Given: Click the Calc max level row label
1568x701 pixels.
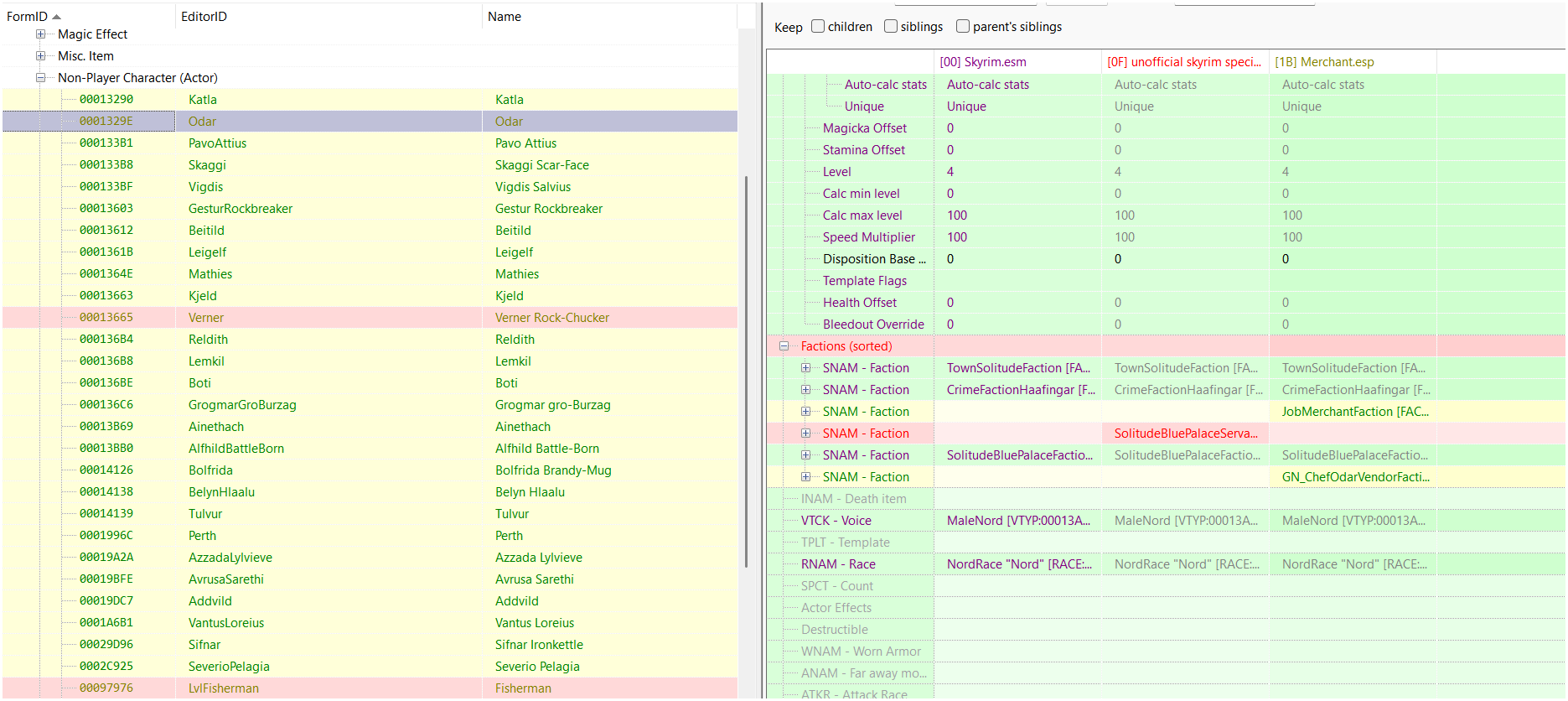Looking at the screenshot, I should coord(862,215).
